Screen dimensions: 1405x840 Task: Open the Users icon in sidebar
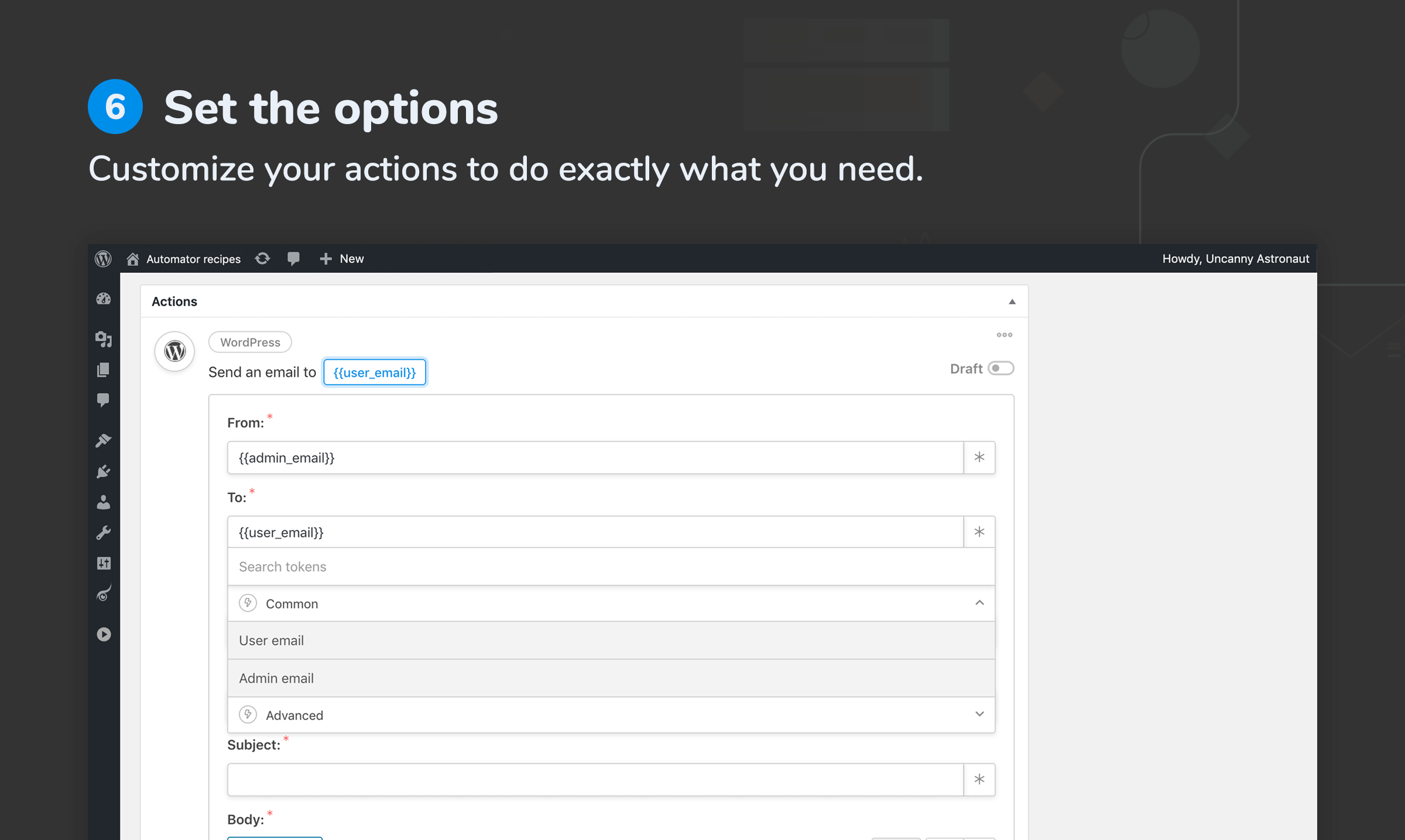point(104,502)
